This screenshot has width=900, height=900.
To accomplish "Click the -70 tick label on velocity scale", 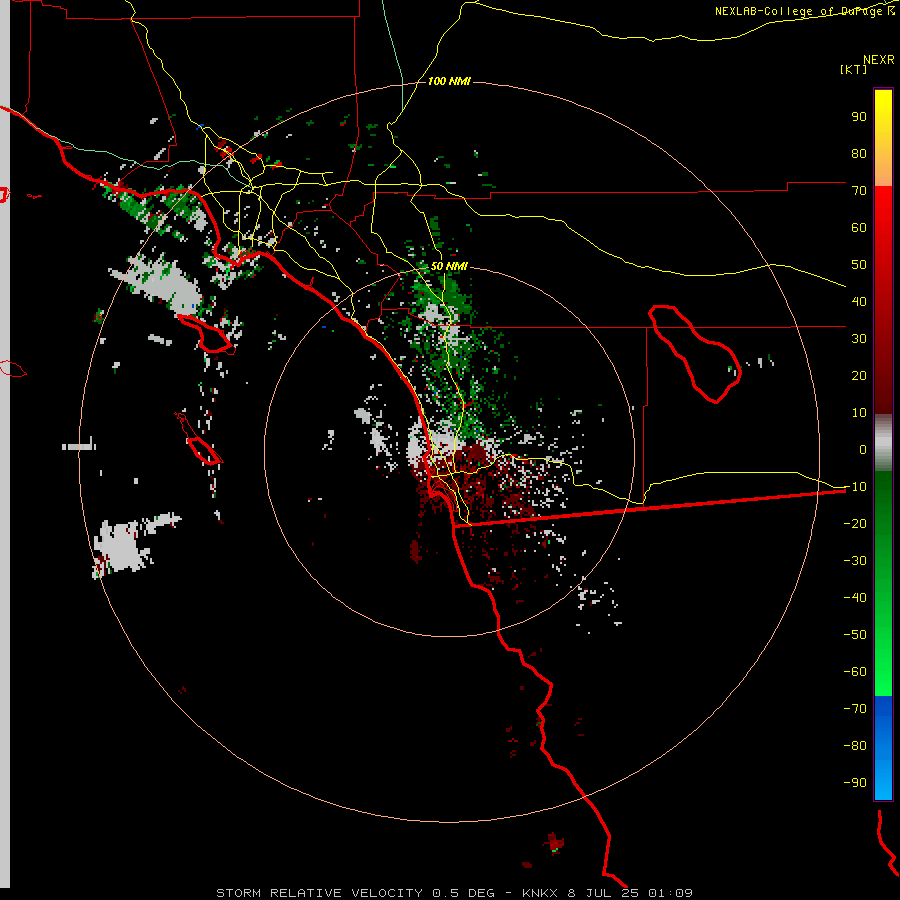I will pos(855,708).
